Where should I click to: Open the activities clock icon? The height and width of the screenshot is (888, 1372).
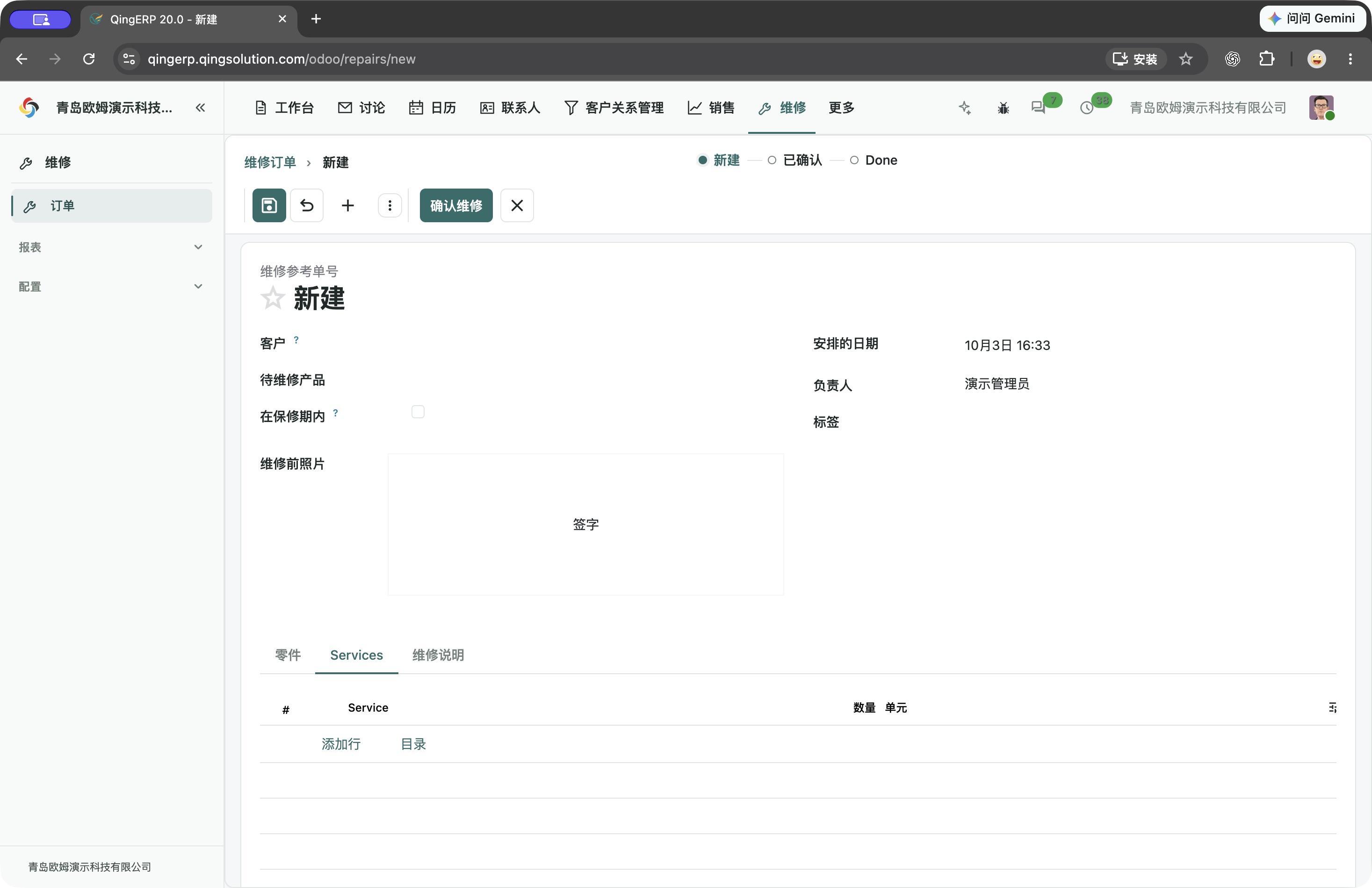coord(1086,108)
